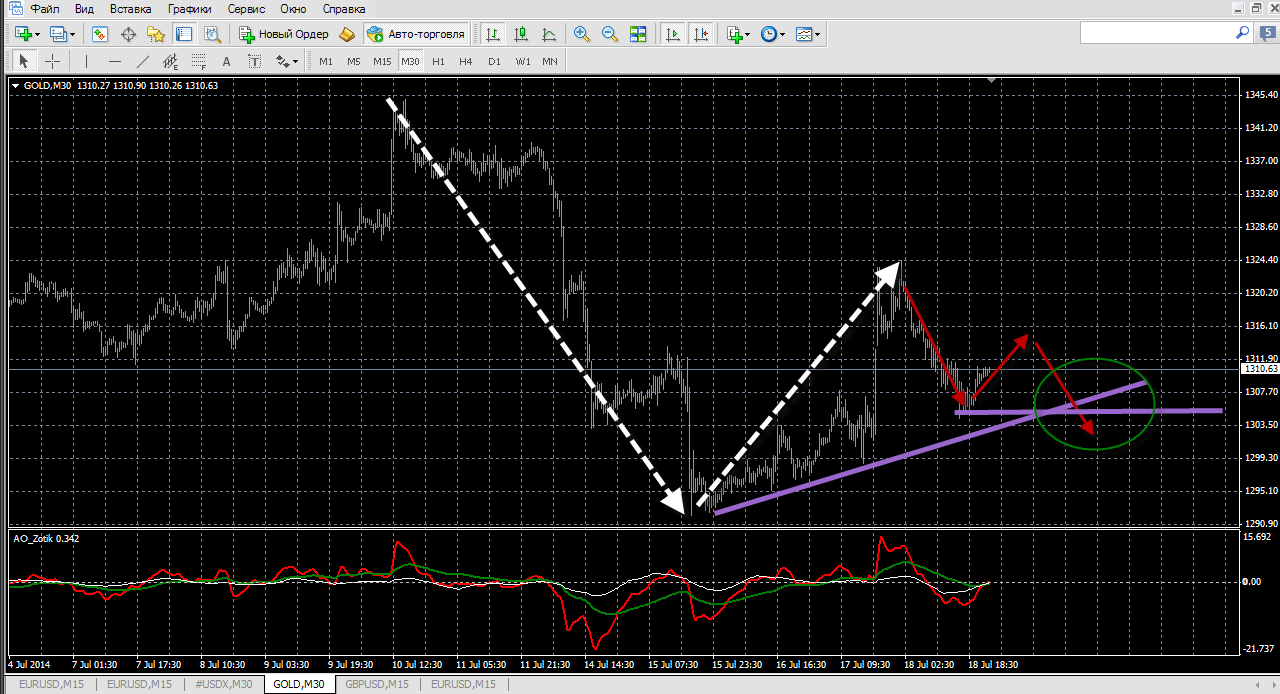This screenshot has height=694, width=1280.
Task: Open the Вид menu
Action: coord(84,8)
